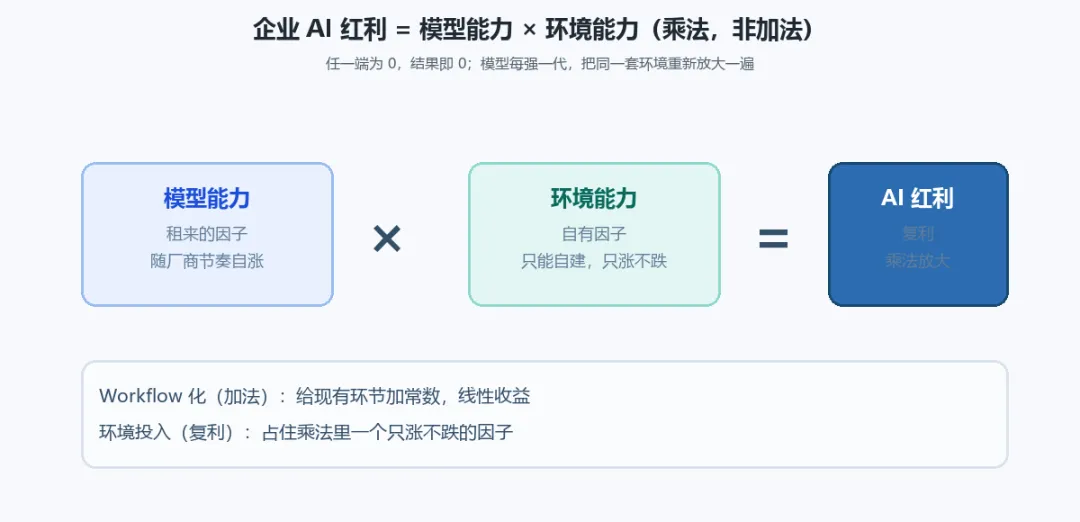Screen dimensions: 1080x522
Task: Click the dark blue AI 红利 box
Action: coord(918,235)
